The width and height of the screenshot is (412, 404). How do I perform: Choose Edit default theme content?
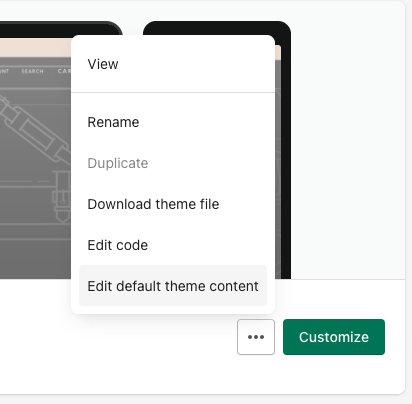173,286
